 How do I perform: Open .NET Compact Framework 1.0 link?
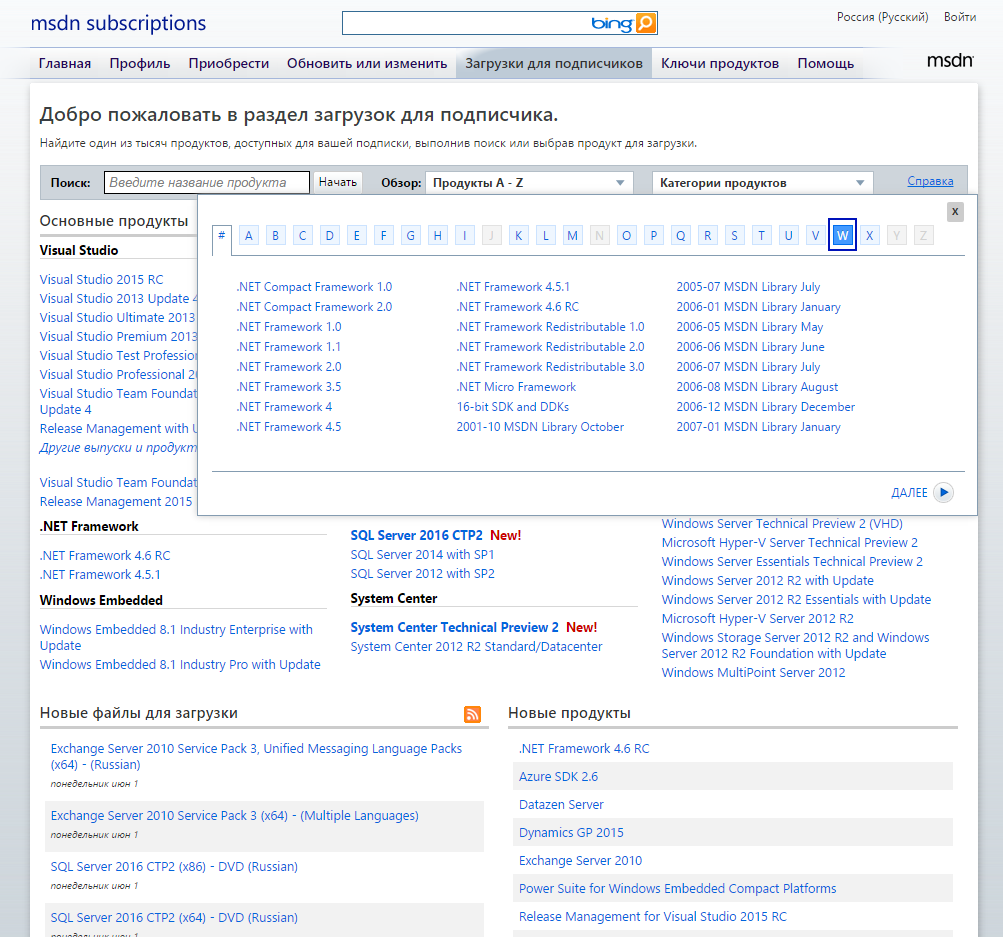tap(314, 287)
